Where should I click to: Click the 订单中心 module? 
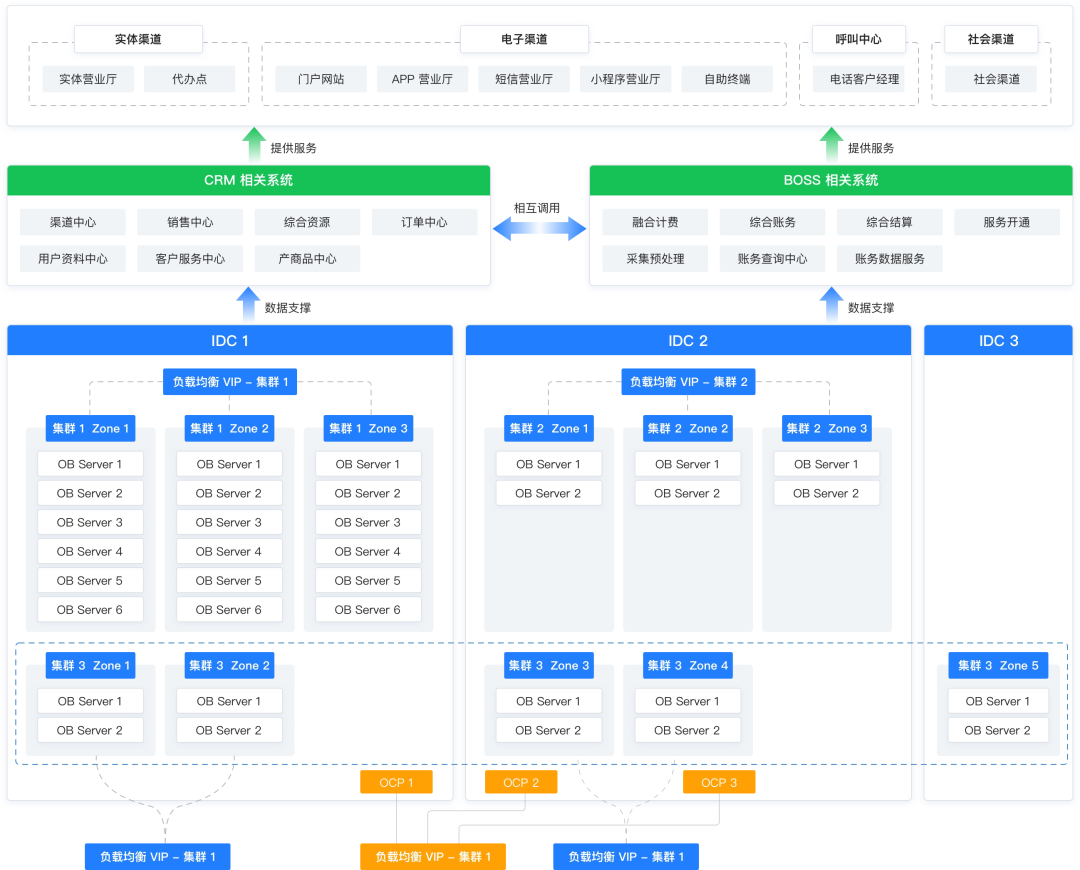[424, 222]
